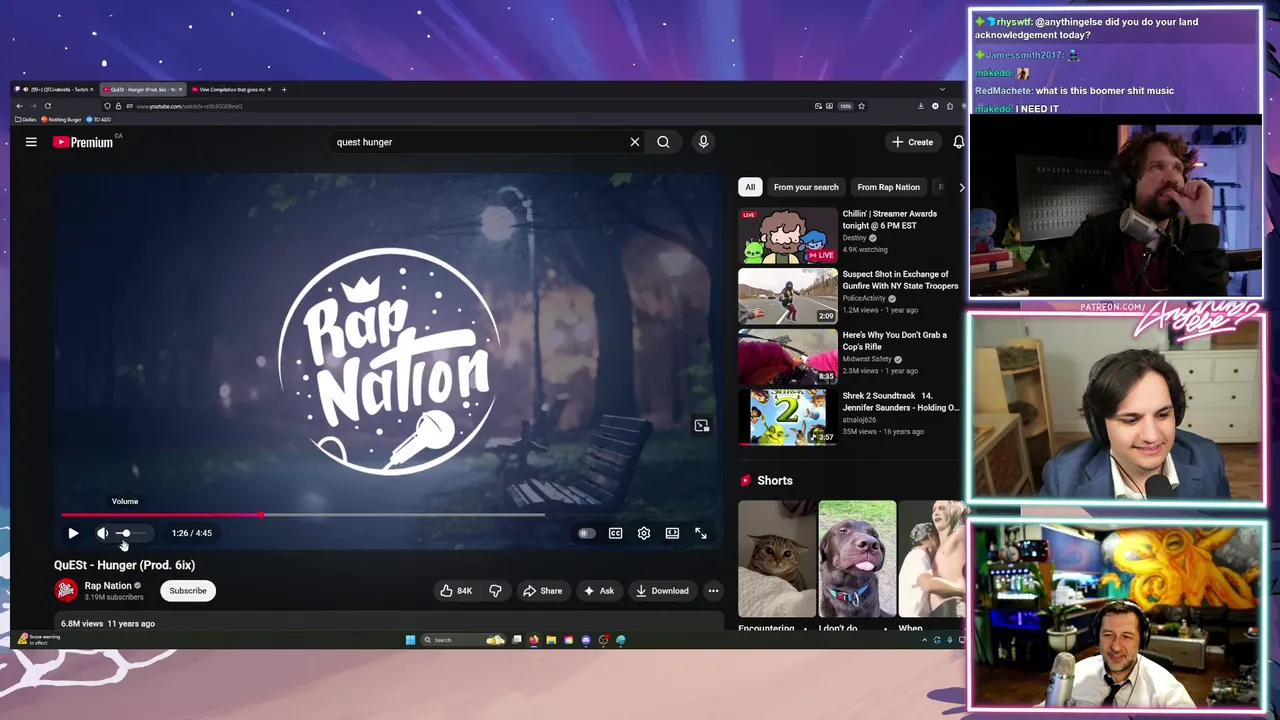The height and width of the screenshot is (720, 1280).
Task: Open more actions three-dot menu
Action: click(x=713, y=590)
